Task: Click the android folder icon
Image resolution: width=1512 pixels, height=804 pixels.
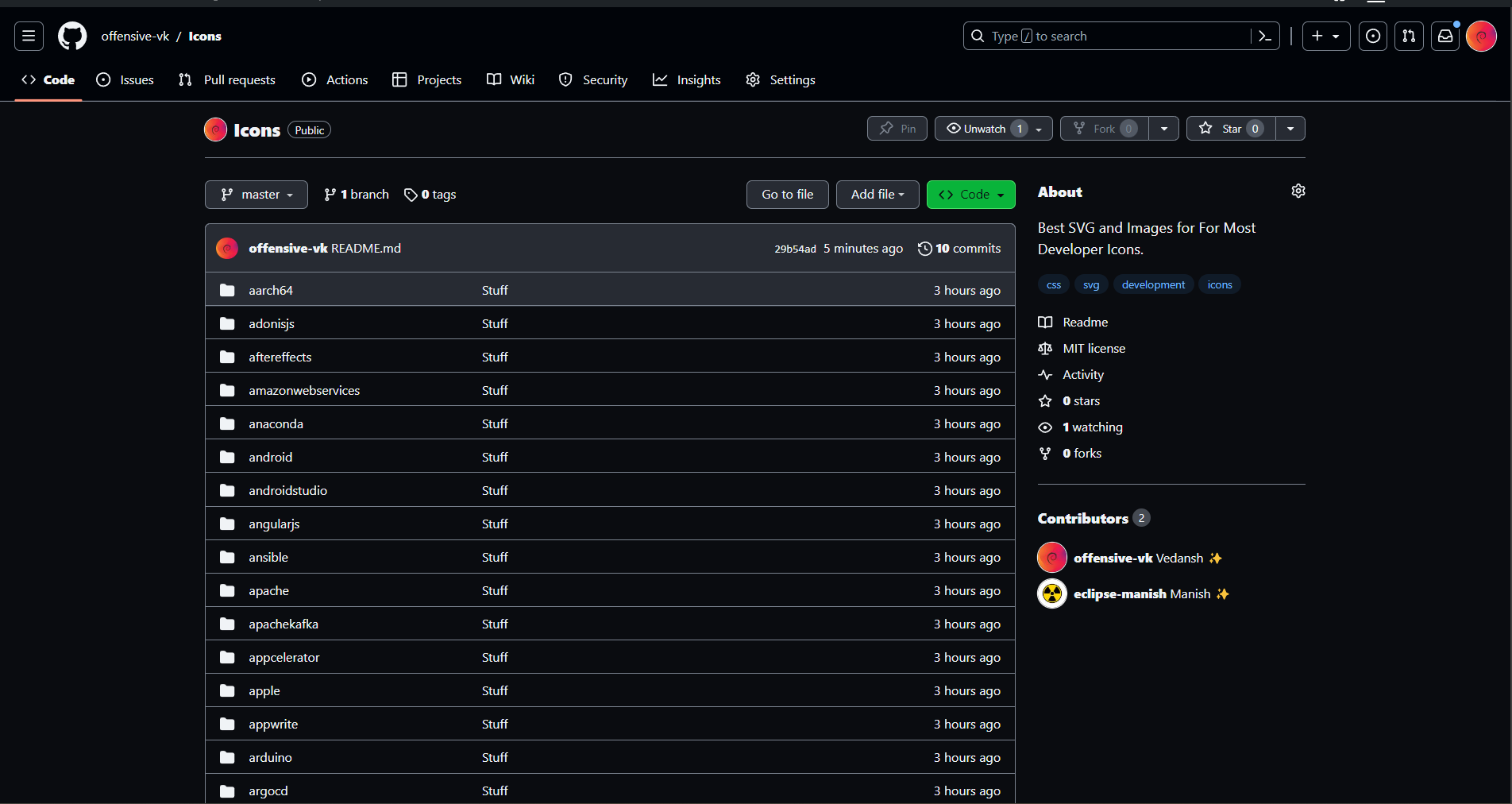Action: click(227, 457)
